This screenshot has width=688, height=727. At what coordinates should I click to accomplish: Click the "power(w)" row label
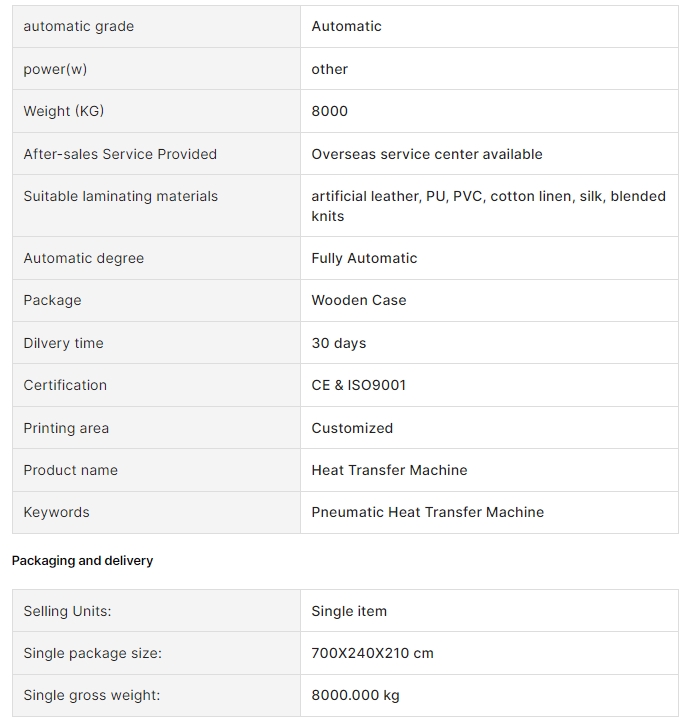62,69
